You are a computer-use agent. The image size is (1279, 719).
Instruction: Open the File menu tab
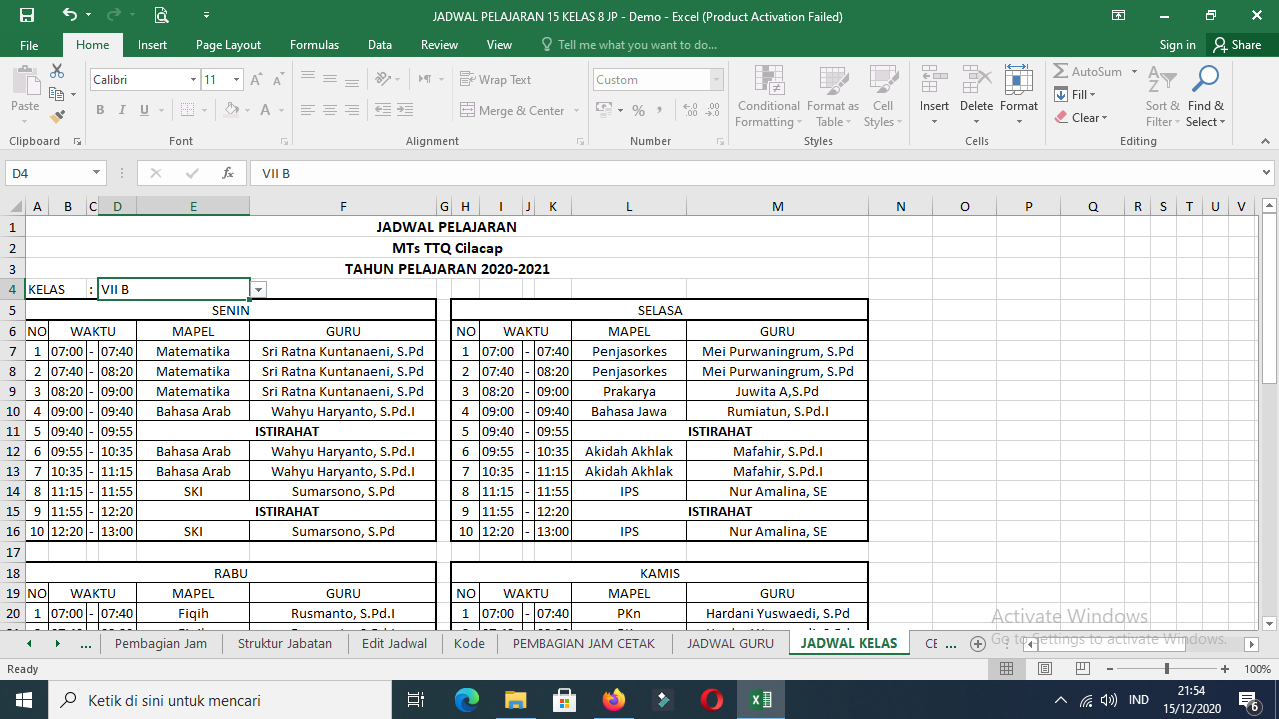(29, 45)
